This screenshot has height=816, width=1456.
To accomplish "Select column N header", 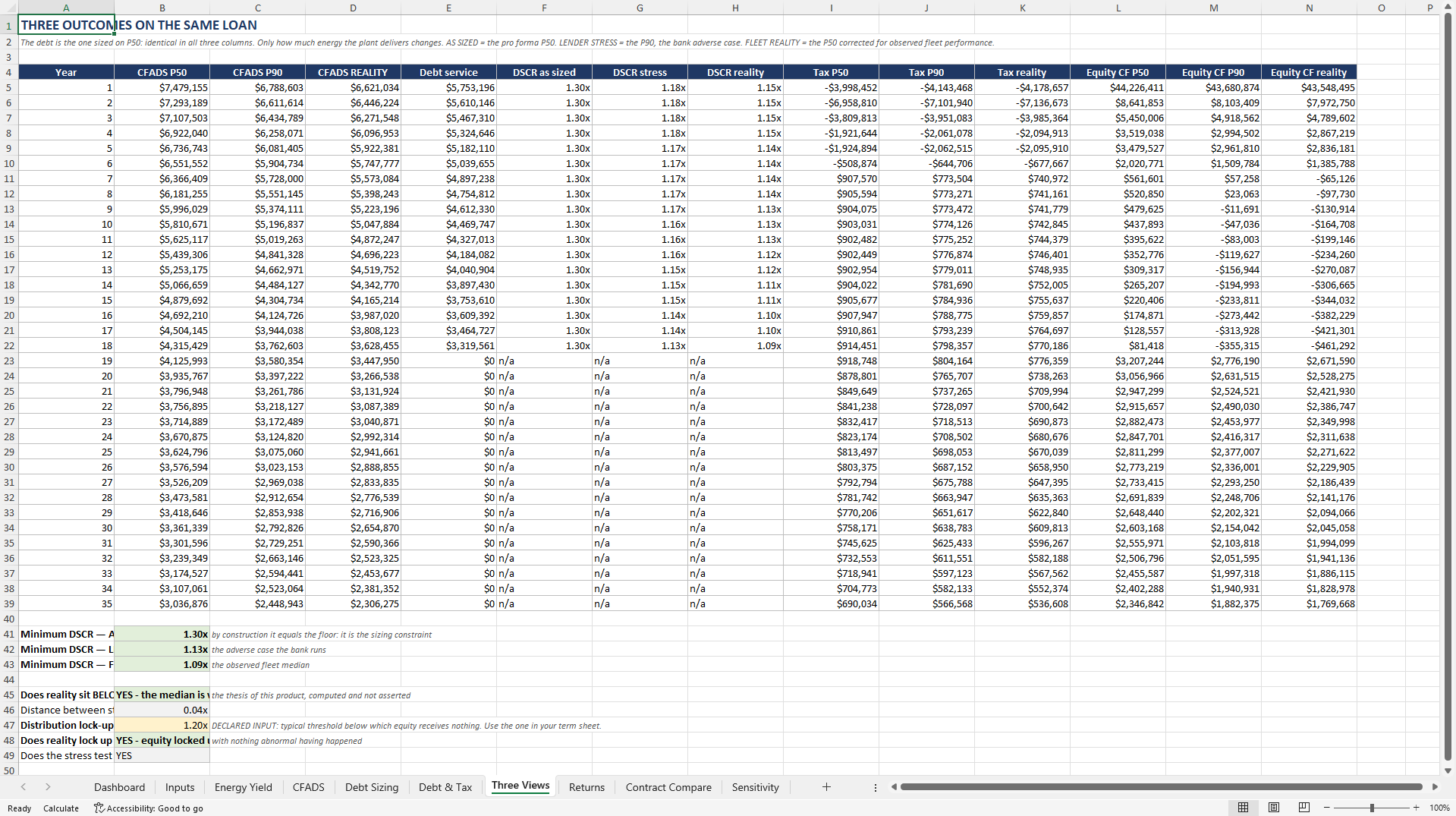I will [x=1309, y=8].
